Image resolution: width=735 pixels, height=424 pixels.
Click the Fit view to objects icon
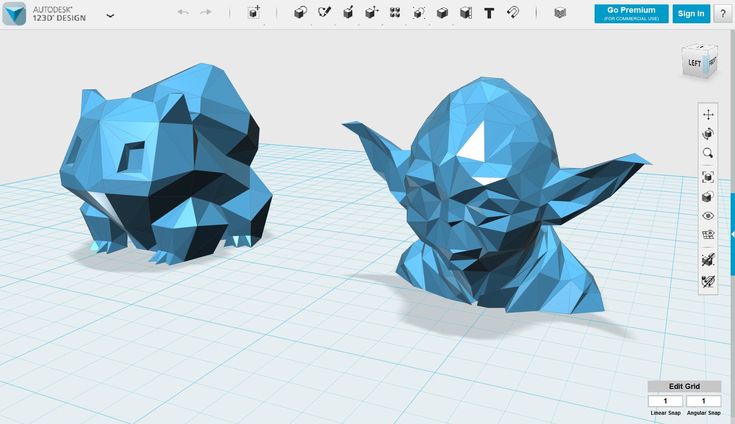(x=708, y=177)
